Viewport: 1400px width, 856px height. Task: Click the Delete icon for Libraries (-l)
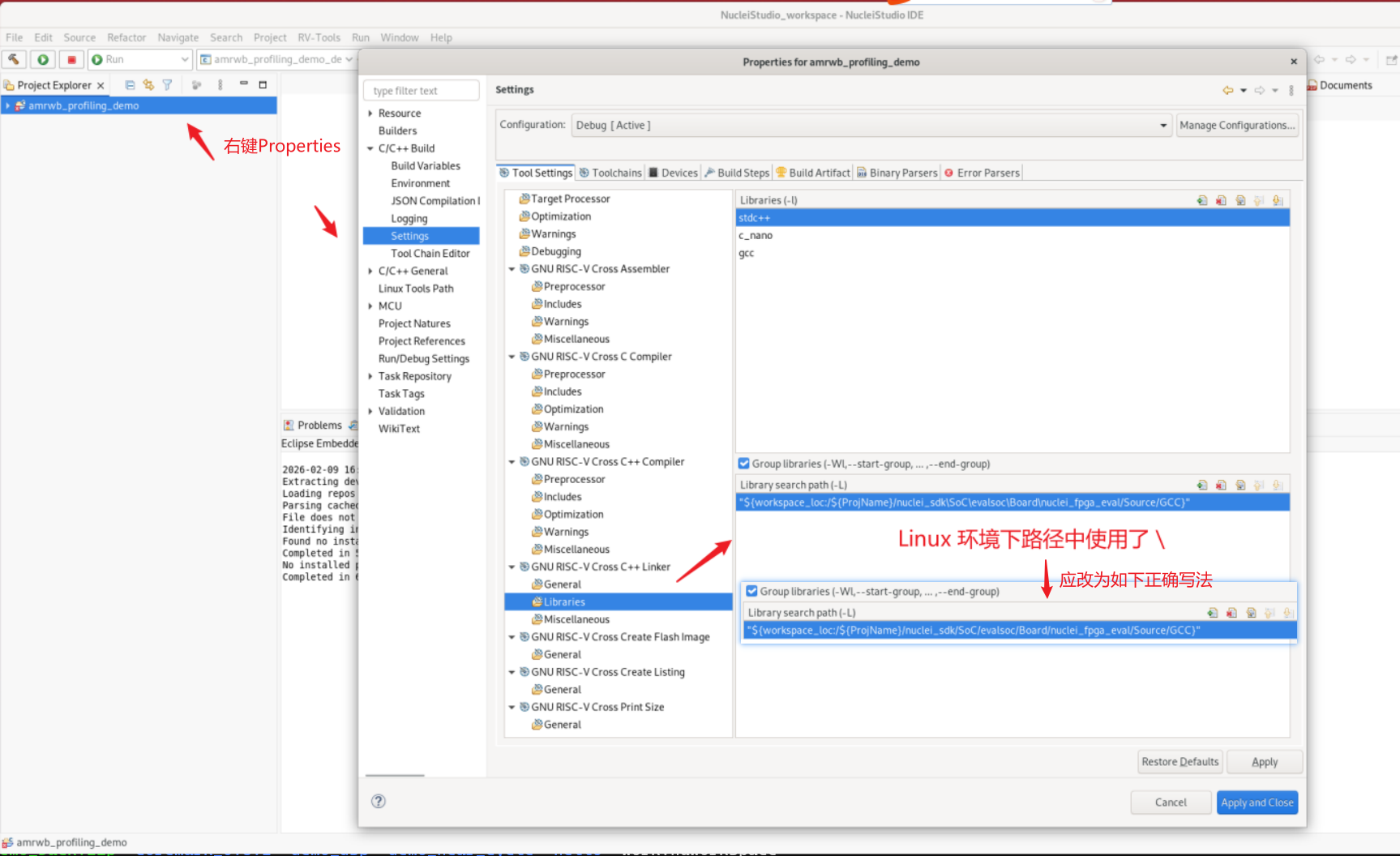(x=1221, y=200)
